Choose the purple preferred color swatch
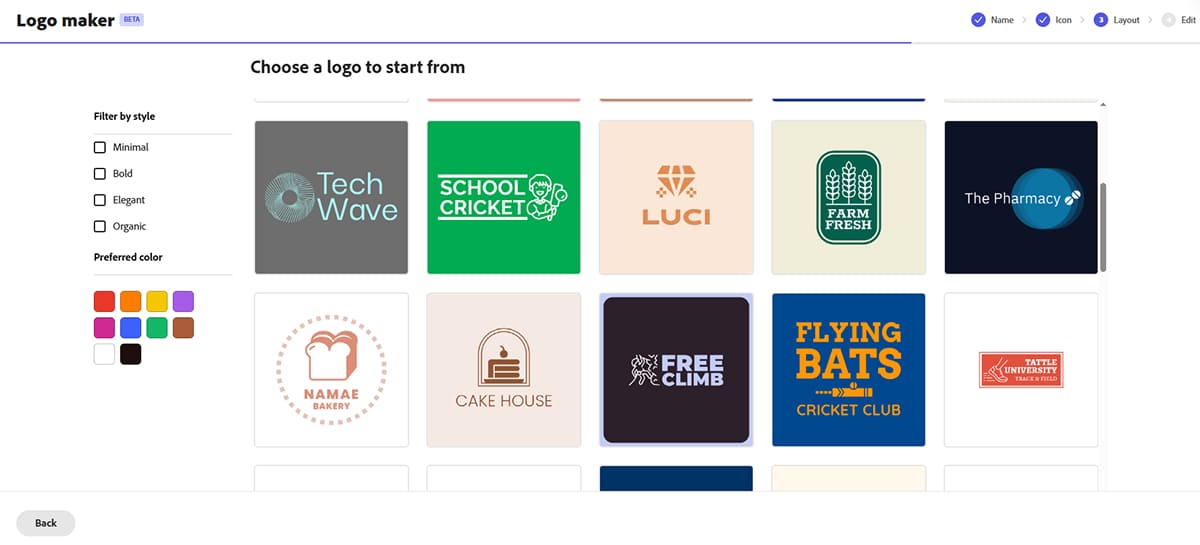 [183, 301]
